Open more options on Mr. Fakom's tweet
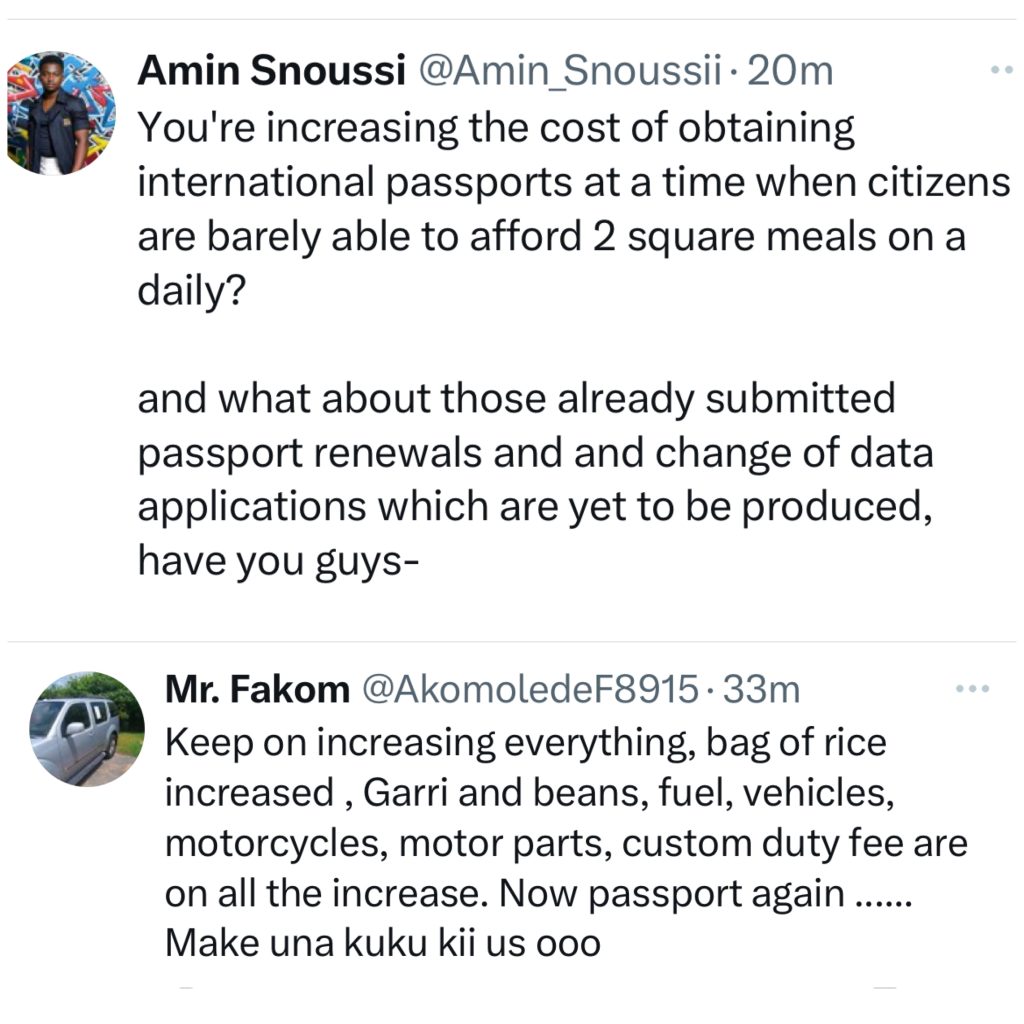1024x1024 pixels. click(x=972, y=689)
